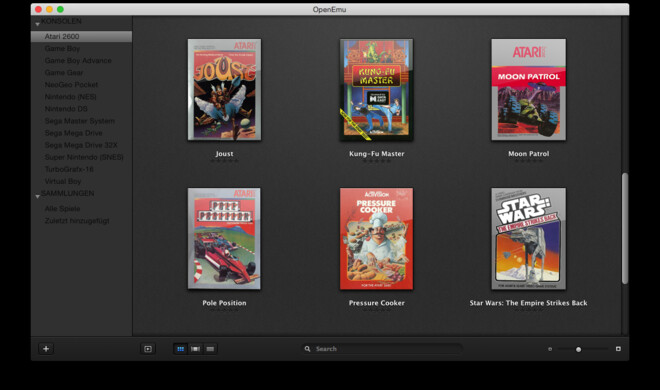The width and height of the screenshot is (660, 390).
Task: Click the plus button to add collection
Action: 46,348
